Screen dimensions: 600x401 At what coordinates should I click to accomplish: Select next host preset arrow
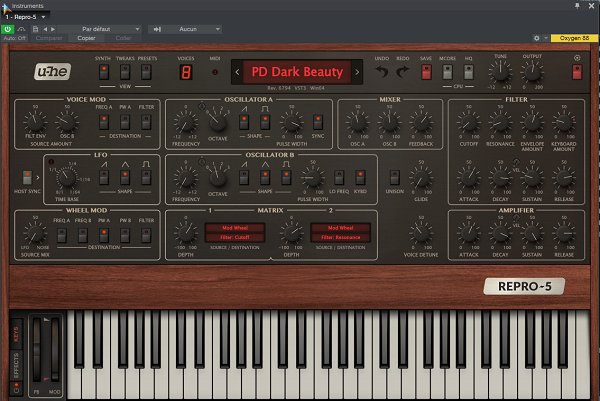pyautogui.click(x=53, y=29)
